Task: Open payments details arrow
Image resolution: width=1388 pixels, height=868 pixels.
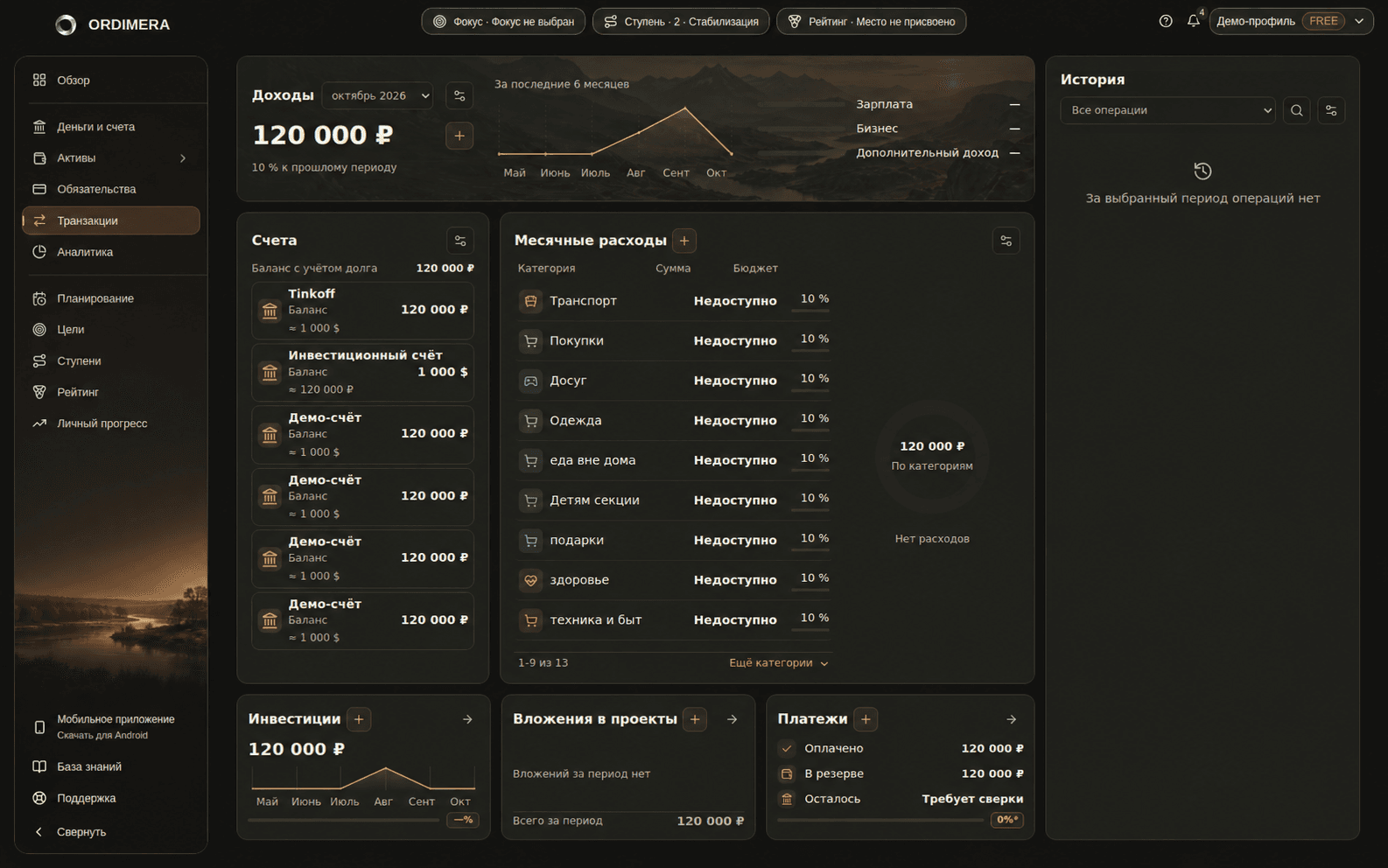Action: (1012, 719)
